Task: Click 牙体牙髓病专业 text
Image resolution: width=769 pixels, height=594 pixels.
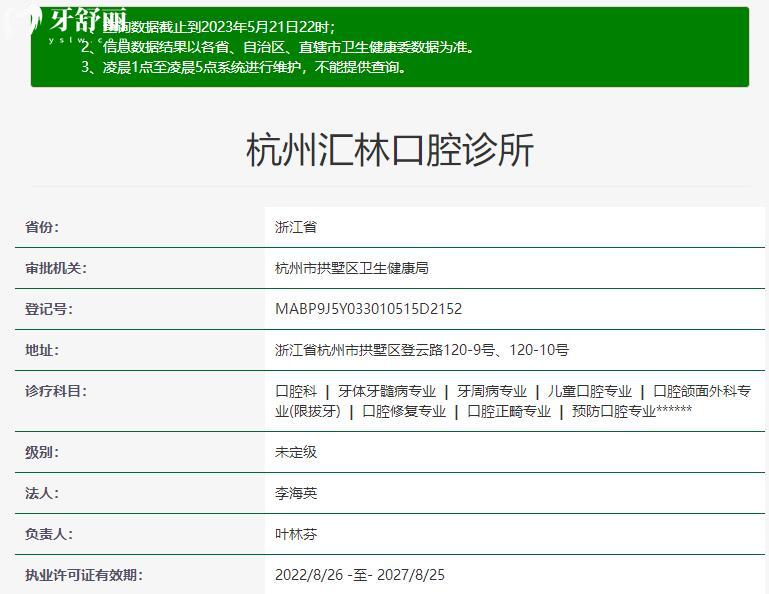Action: [386, 391]
